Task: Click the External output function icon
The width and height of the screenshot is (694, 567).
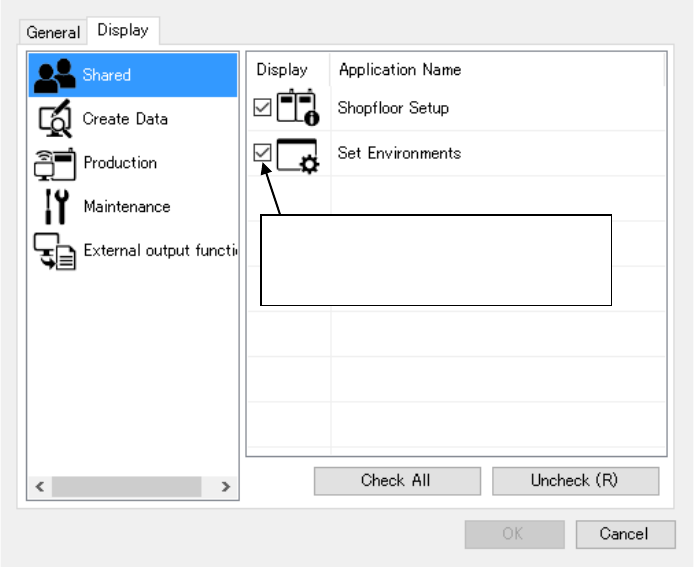Action: click(55, 251)
